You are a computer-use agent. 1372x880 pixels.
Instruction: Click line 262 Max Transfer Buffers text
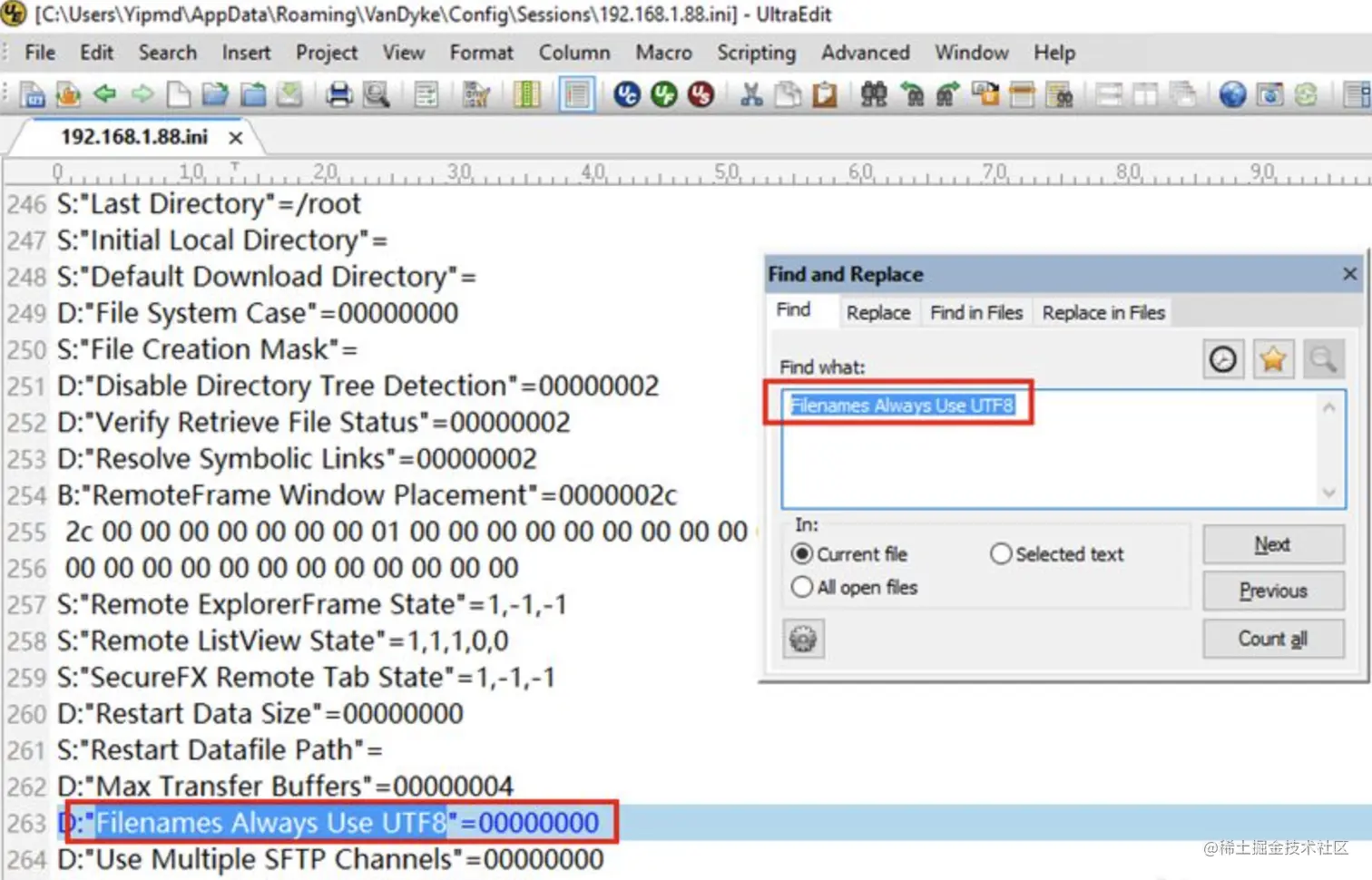(286, 787)
